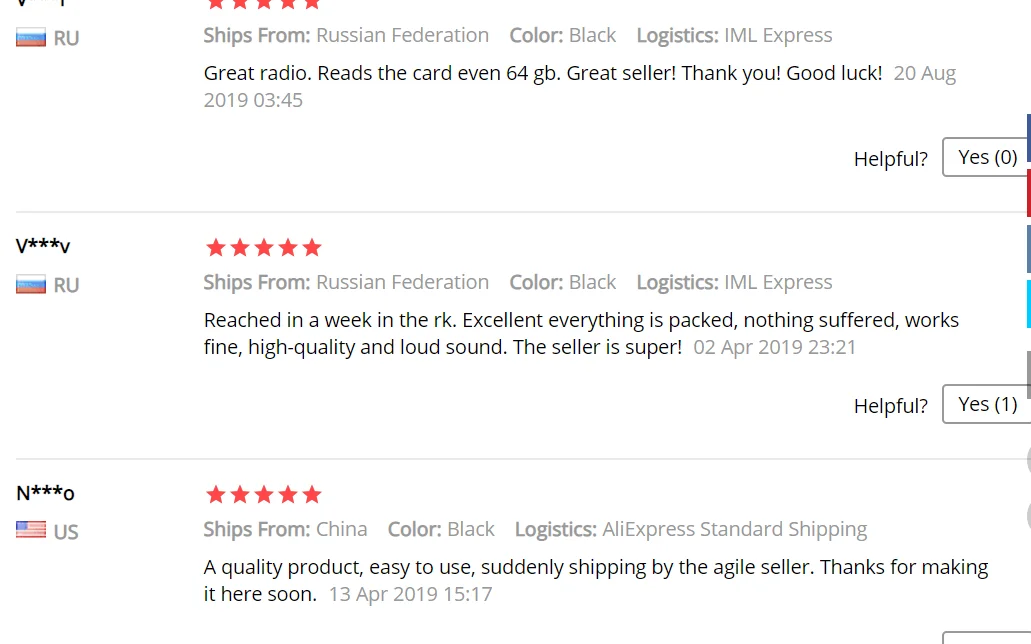Screen dimensions: 1031x644
Task: Click the star rating above N***o's review
Action: pyautogui.click(x=263, y=494)
